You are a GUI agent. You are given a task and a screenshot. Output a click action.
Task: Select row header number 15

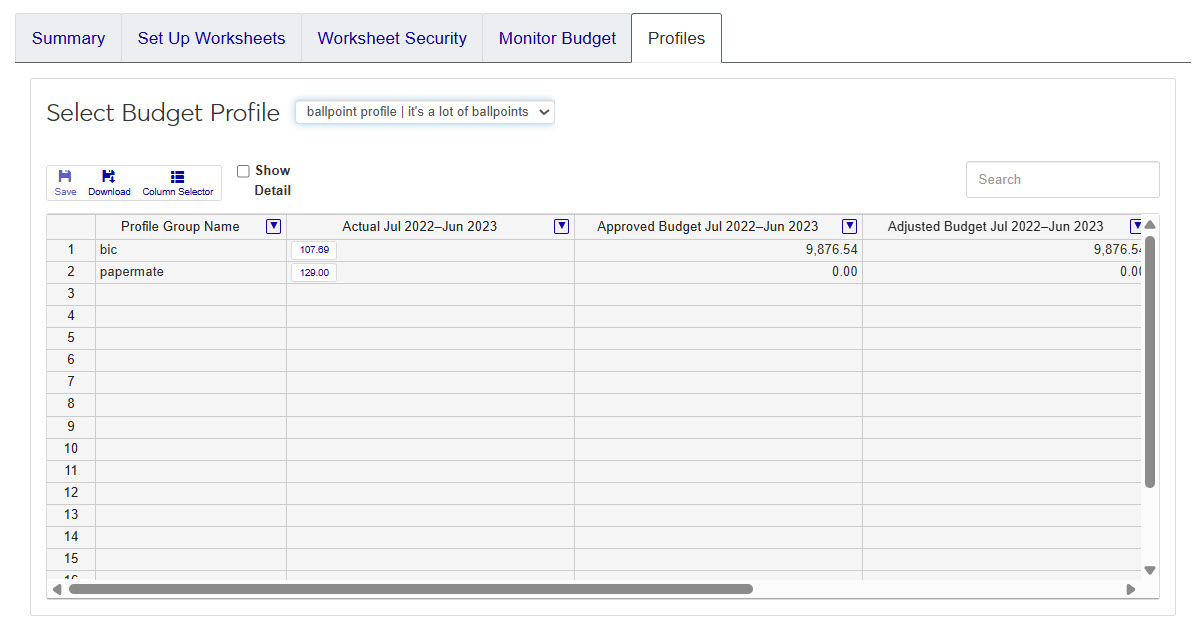coord(71,558)
